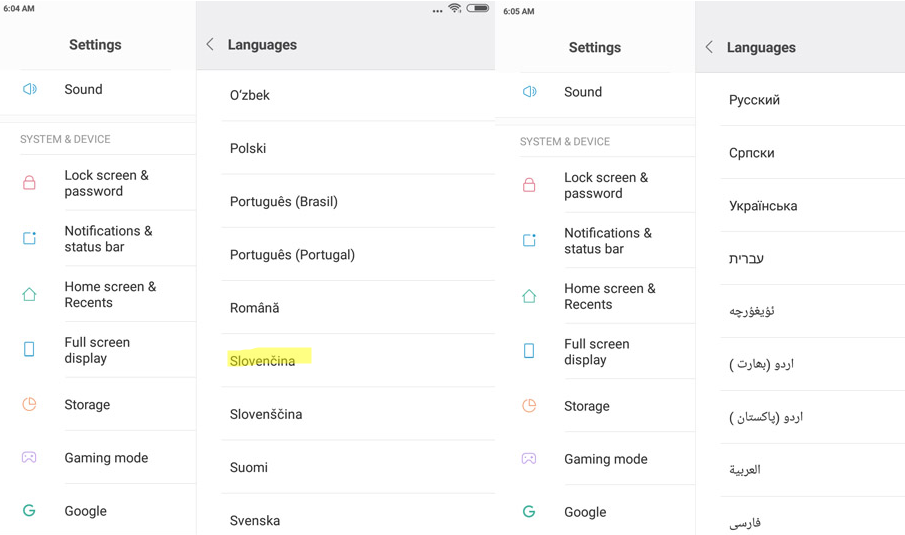Viewport: 905px width, 535px height.
Task: Select Polski language option
Action: (x=248, y=148)
